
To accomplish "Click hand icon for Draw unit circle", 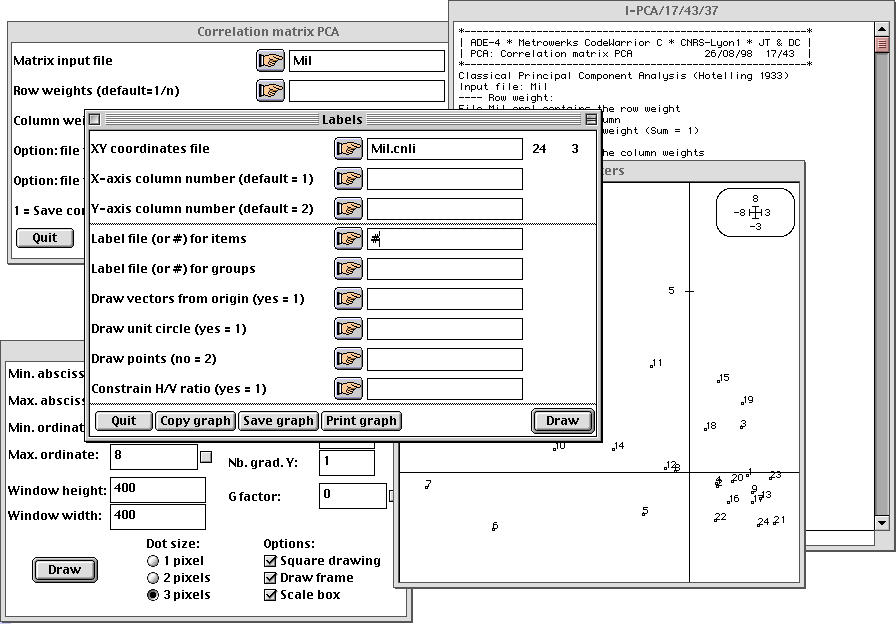I will pyautogui.click(x=347, y=329).
